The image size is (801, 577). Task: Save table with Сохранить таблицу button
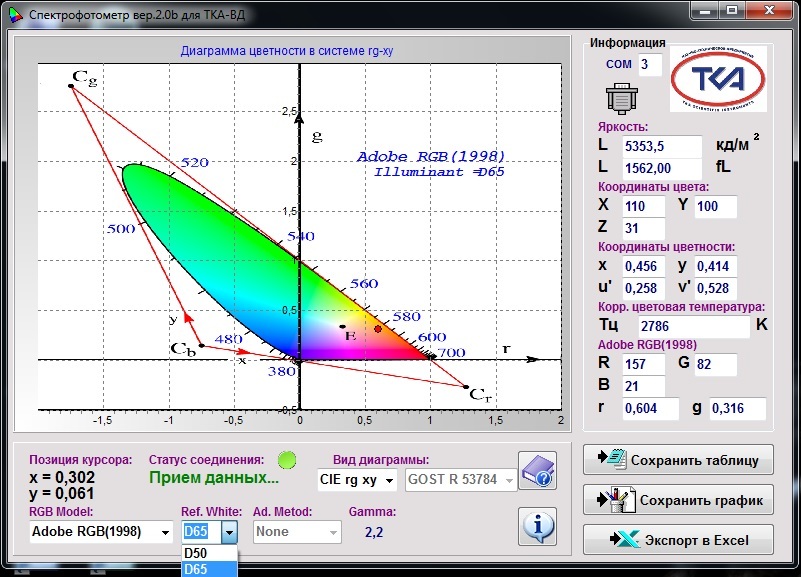pyautogui.click(x=678, y=460)
